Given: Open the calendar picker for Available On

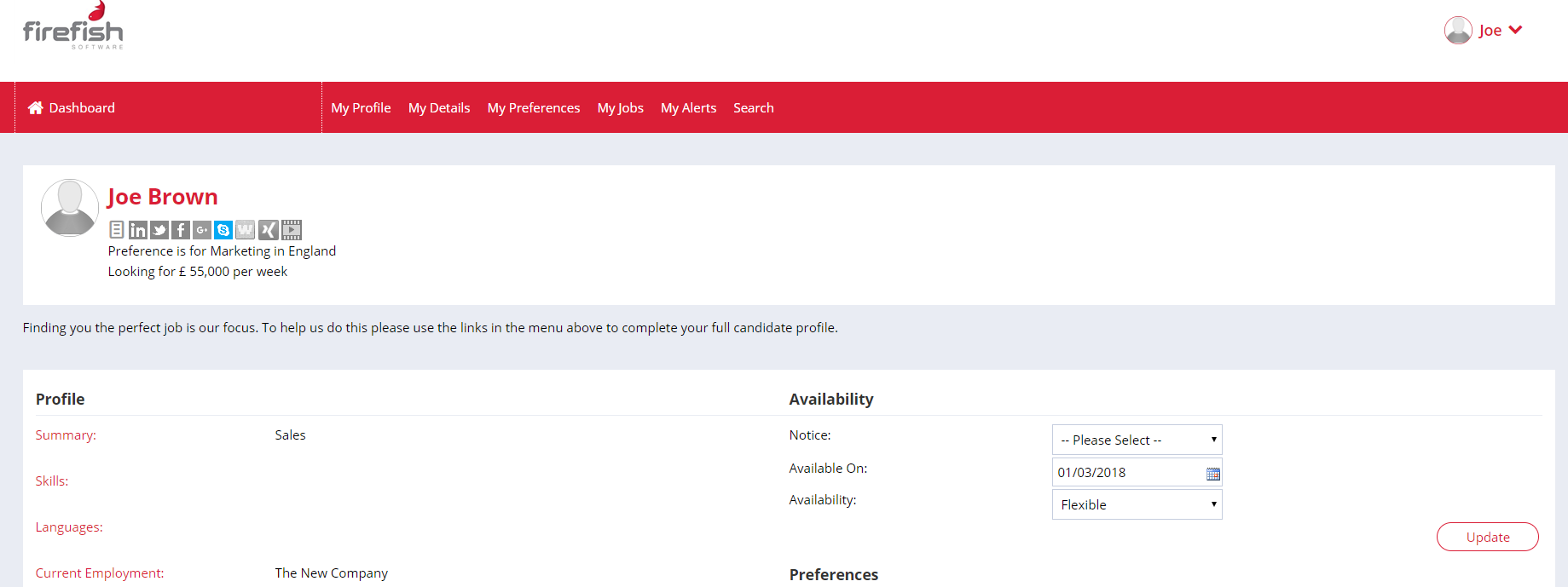Looking at the screenshot, I should pyautogui.click(x=1212, y=474).
